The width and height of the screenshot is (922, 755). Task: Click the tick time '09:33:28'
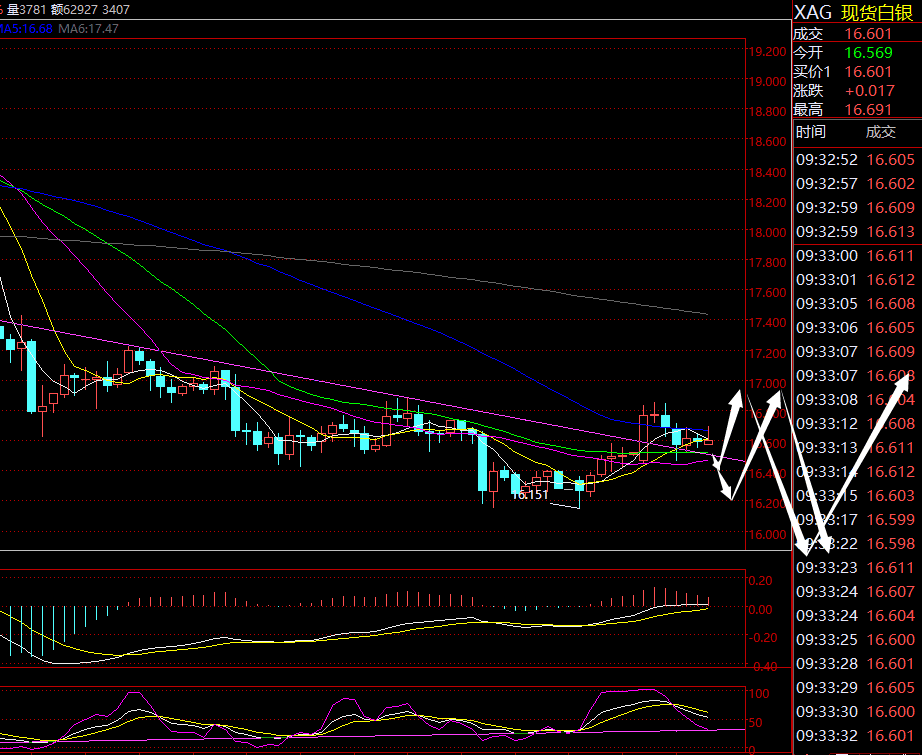tap(827, 663)
